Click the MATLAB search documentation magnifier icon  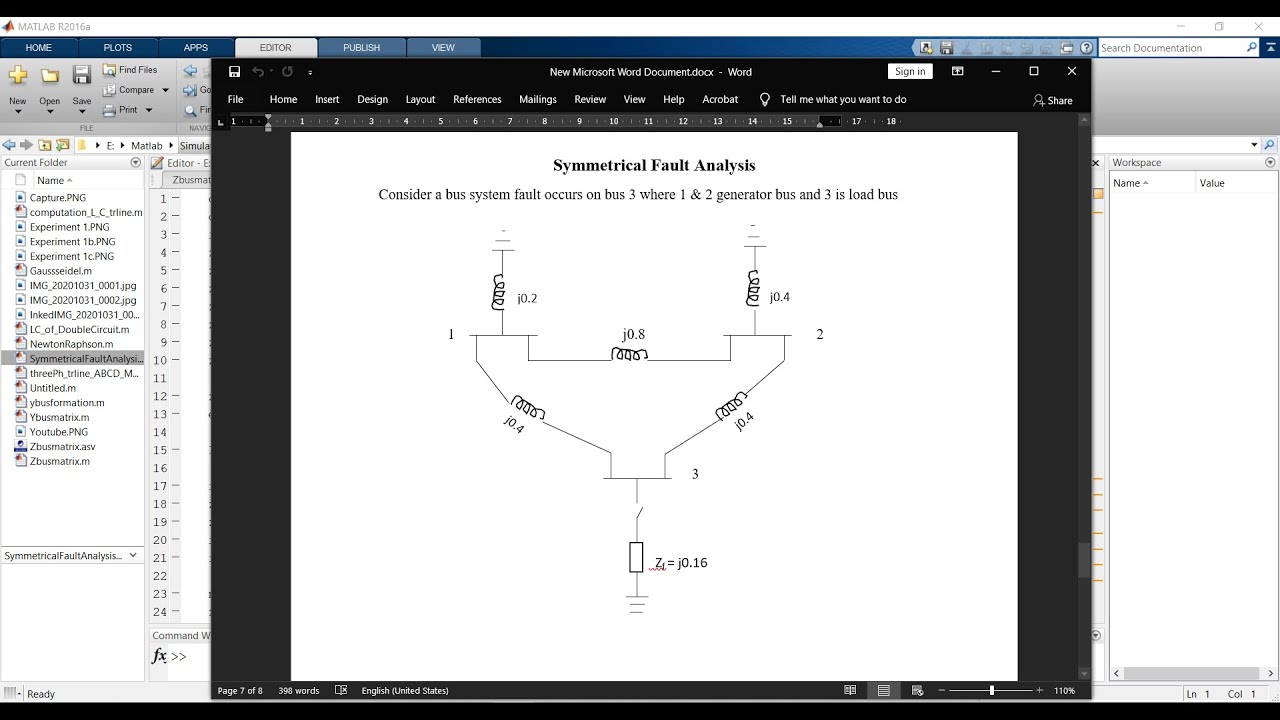click(1251, 48)
